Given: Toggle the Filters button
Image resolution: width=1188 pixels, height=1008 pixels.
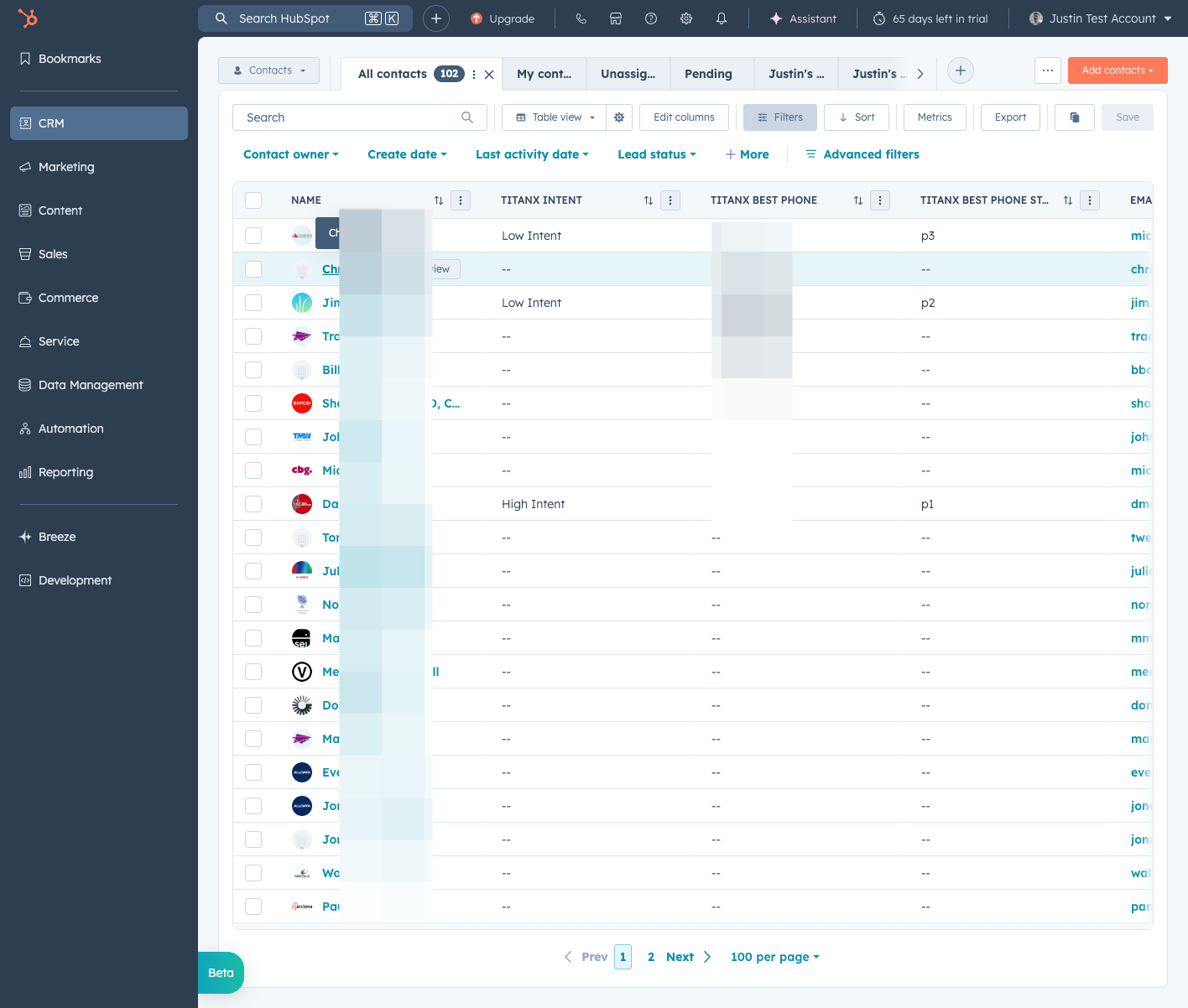Looking at the screenshot, I should (x=780, y=117).
